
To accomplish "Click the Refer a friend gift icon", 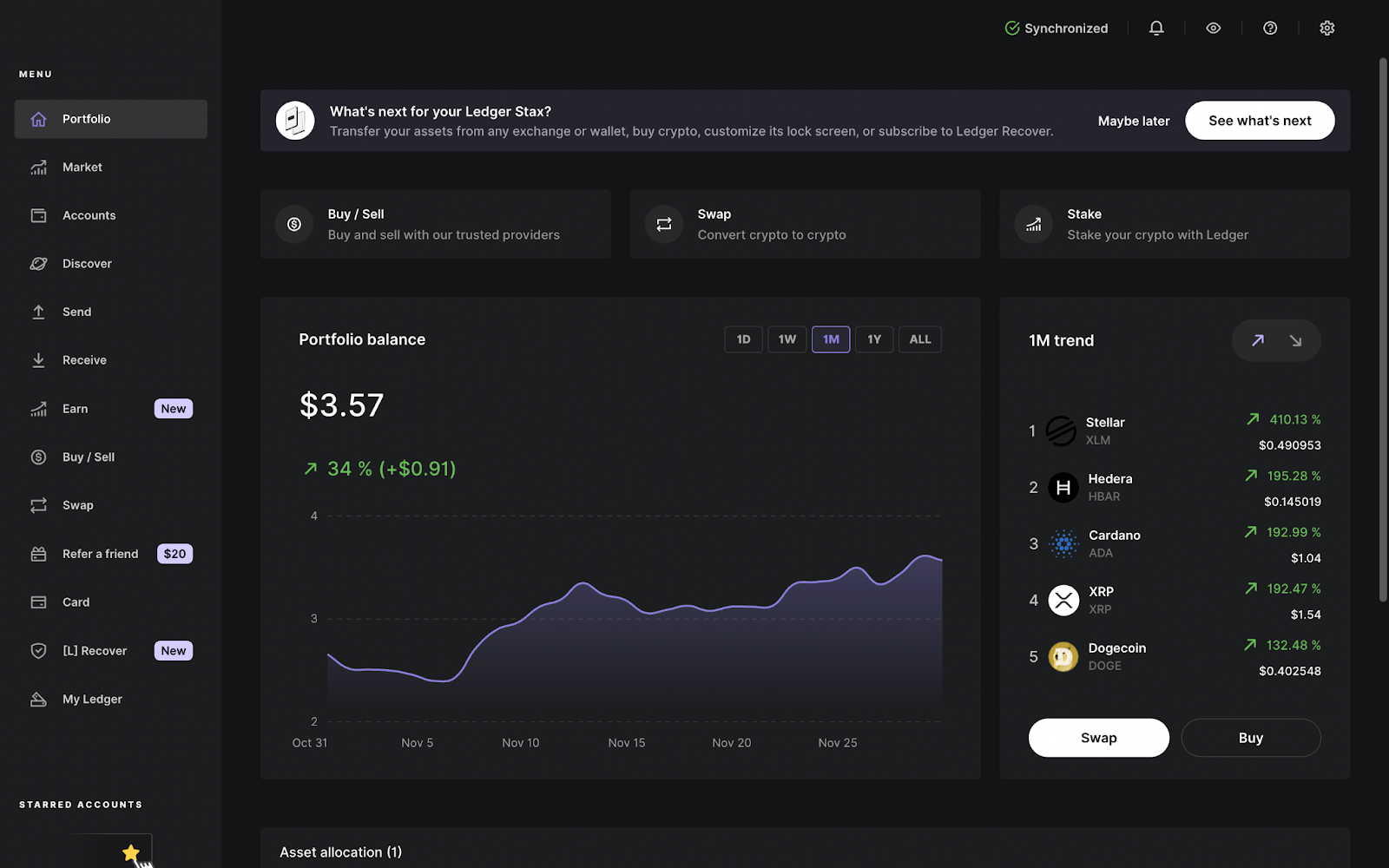I will pyautogui.click(x=39, y=553).
